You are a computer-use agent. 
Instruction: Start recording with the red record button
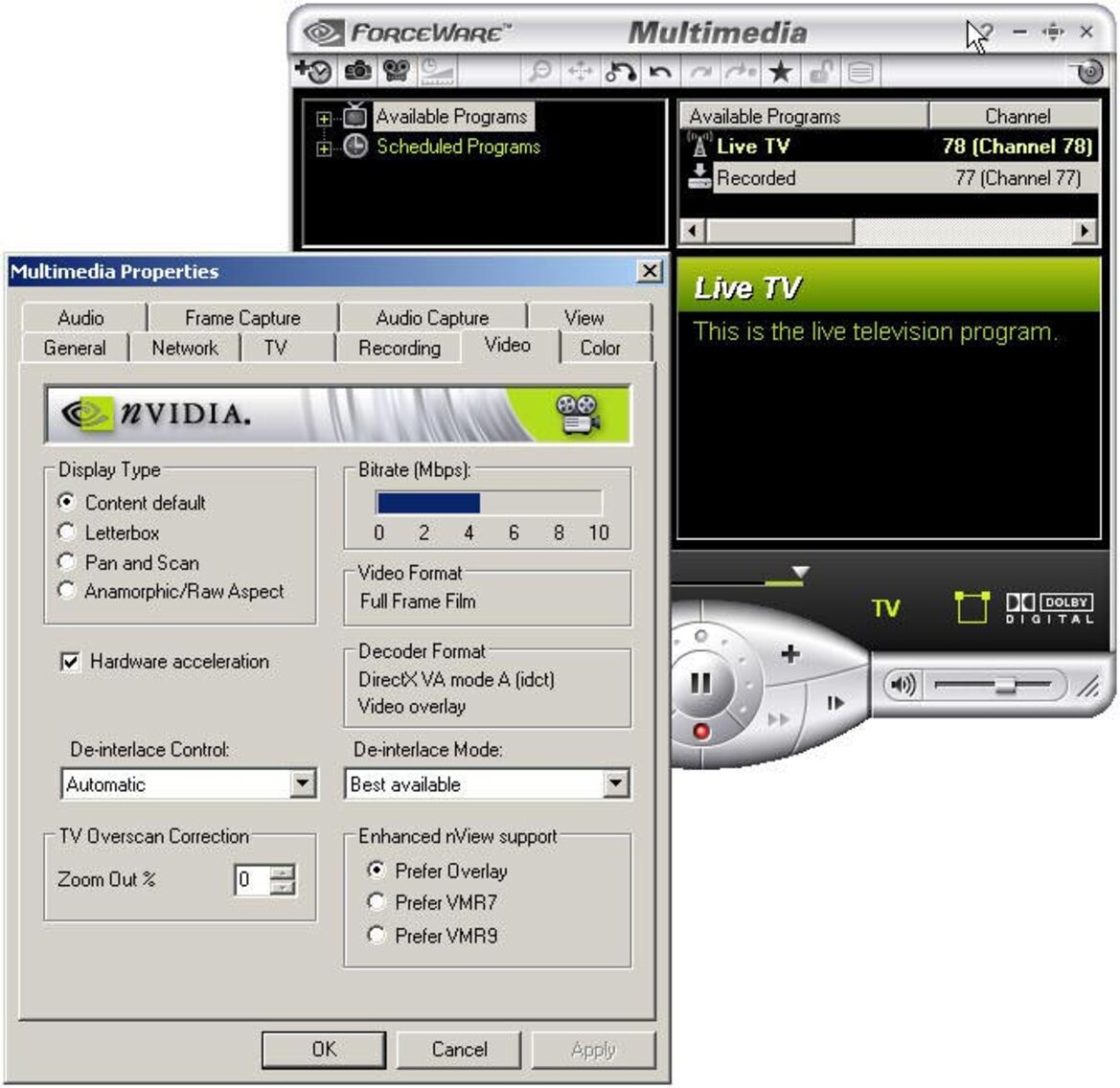701,731
